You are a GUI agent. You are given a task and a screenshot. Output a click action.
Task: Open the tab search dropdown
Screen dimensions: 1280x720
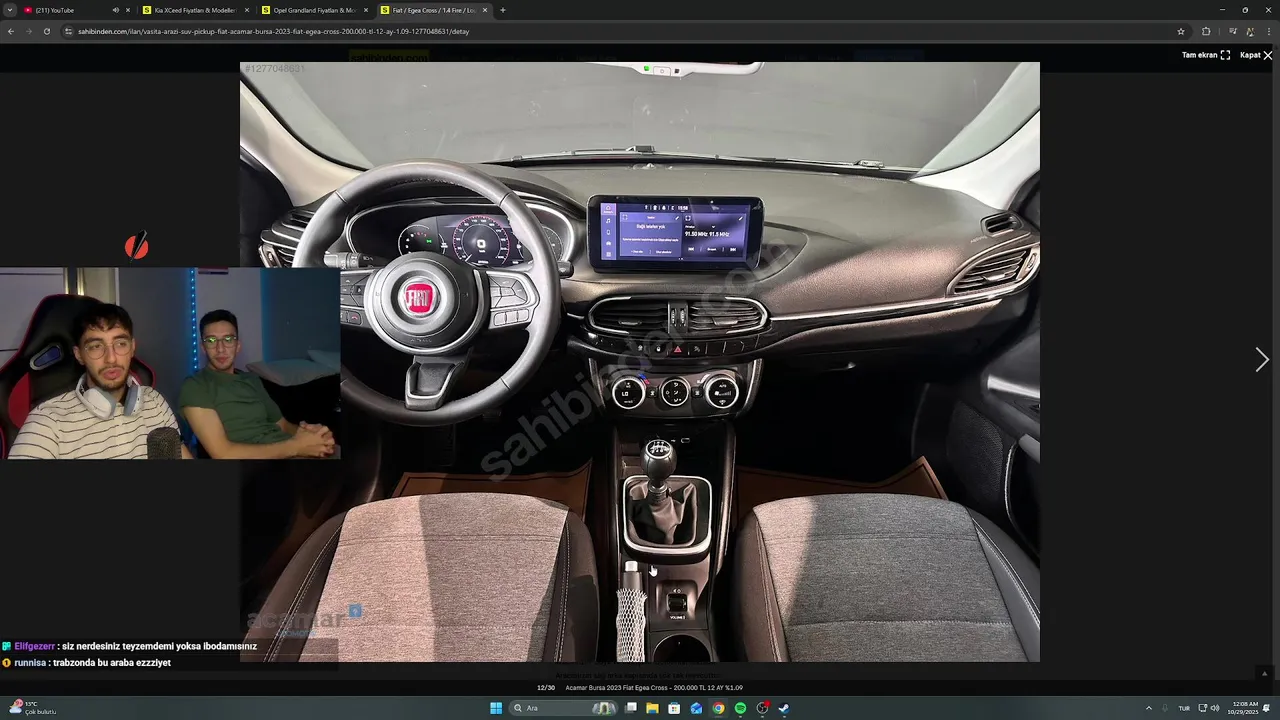pos(10,10)
